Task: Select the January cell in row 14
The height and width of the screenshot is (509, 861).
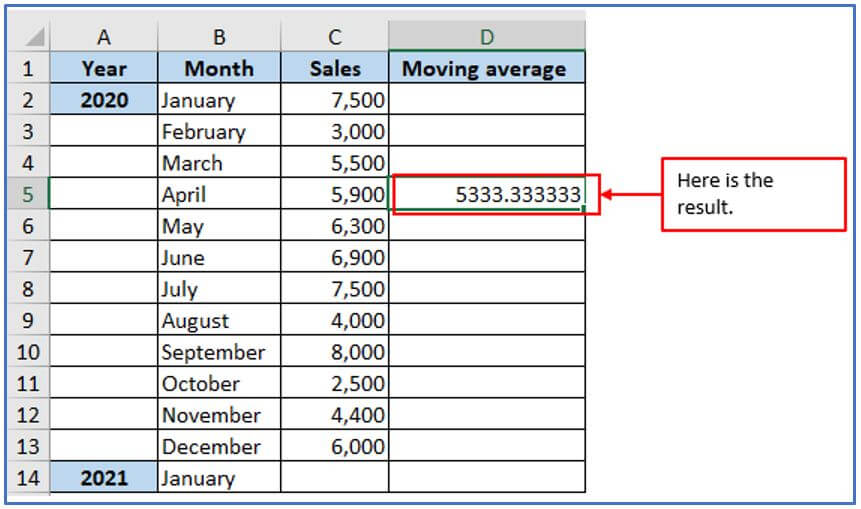Action: [x=219, y=477]
